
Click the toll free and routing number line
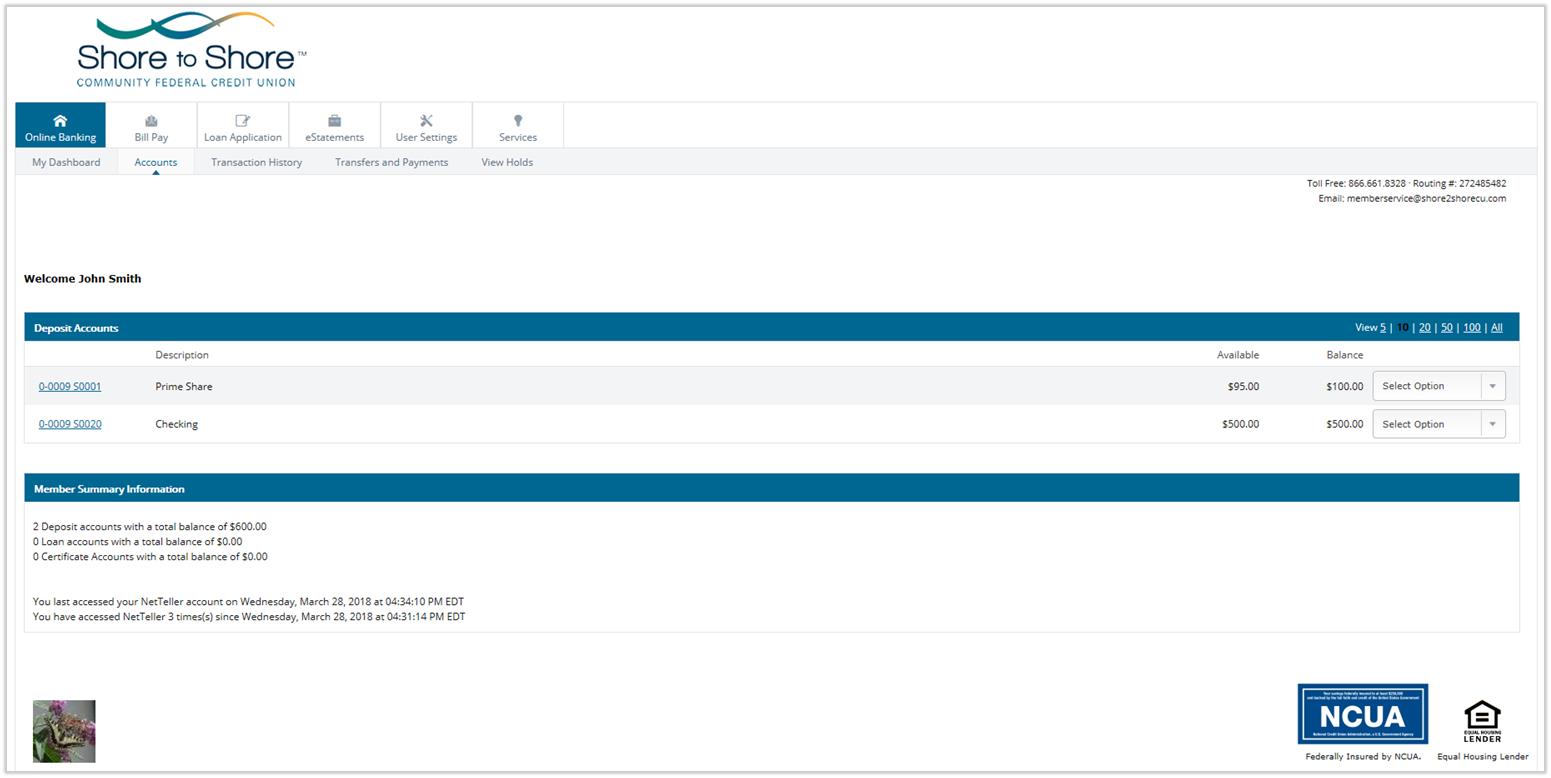click(x=1406, y=183)
